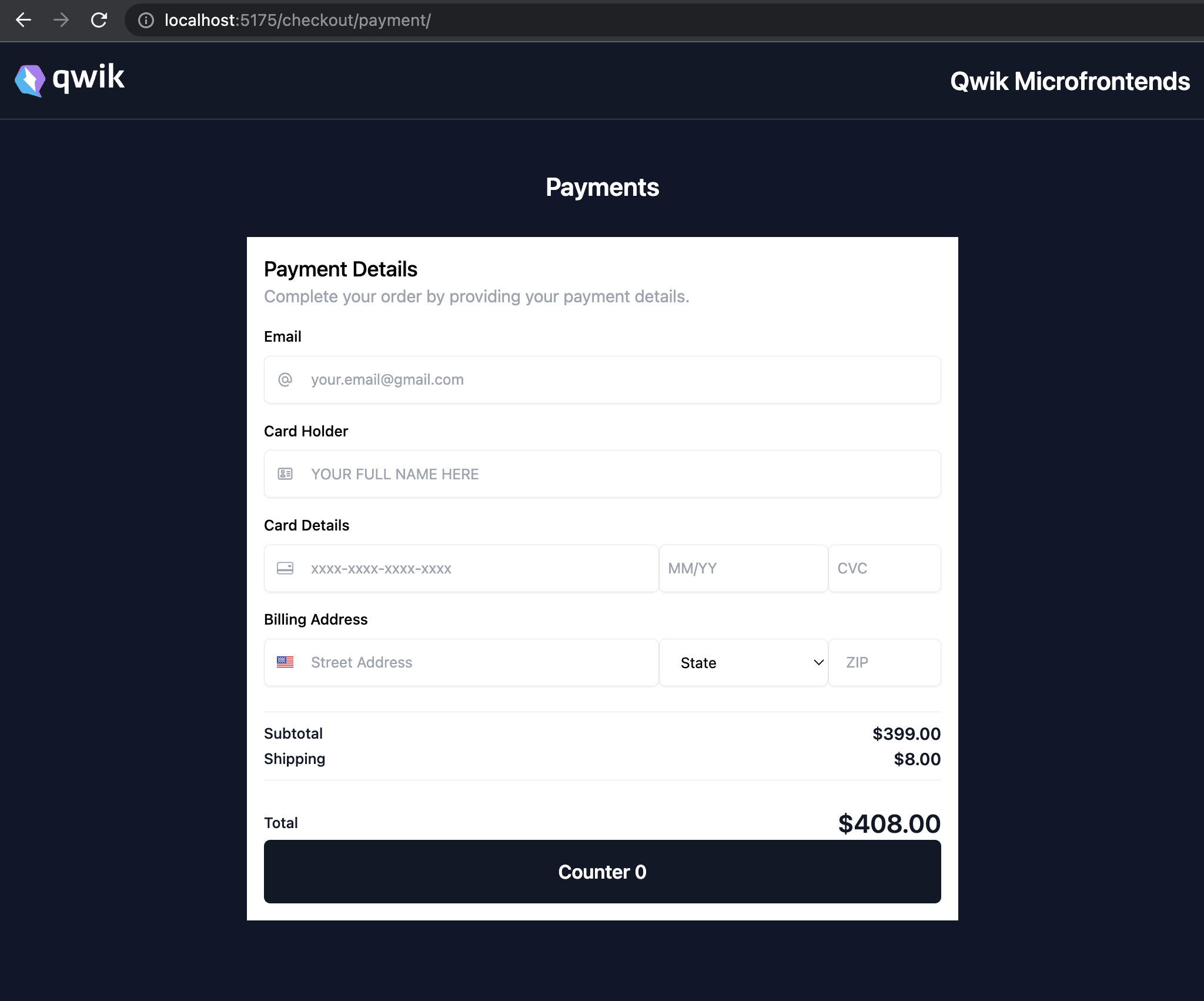The image size is (1204, 1001).
Task: Click the Qwik logo icon
Action: click(29, 81)
